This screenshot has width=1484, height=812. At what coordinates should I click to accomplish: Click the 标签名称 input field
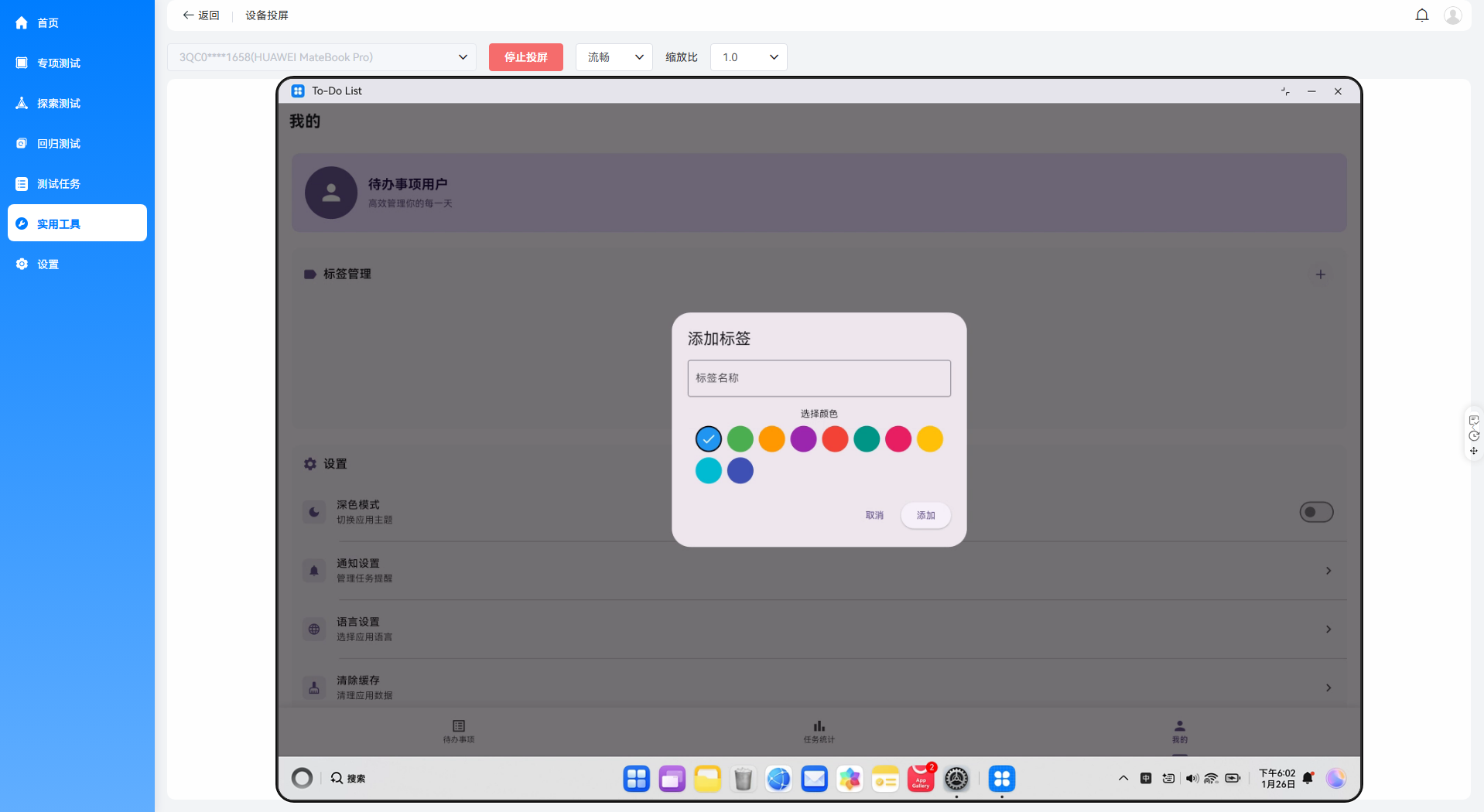(x=818, y=378)
